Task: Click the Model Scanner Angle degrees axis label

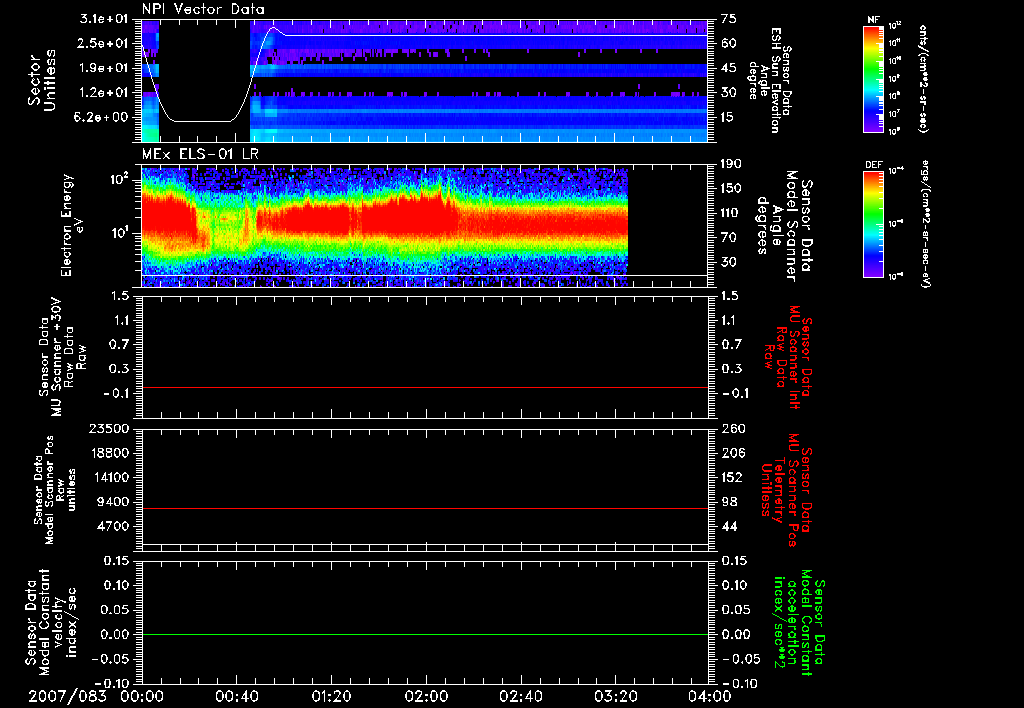Action: [784, 226]
